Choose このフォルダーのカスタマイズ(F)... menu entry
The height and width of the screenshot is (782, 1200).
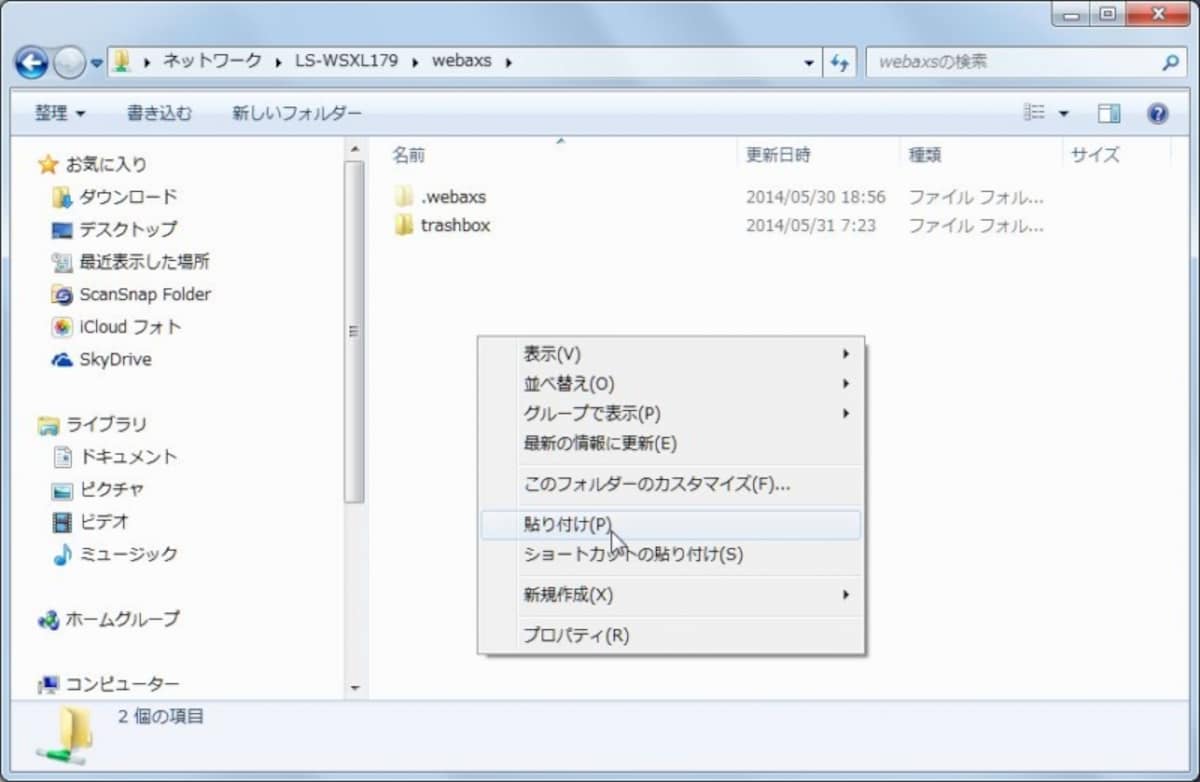point(671,485)
